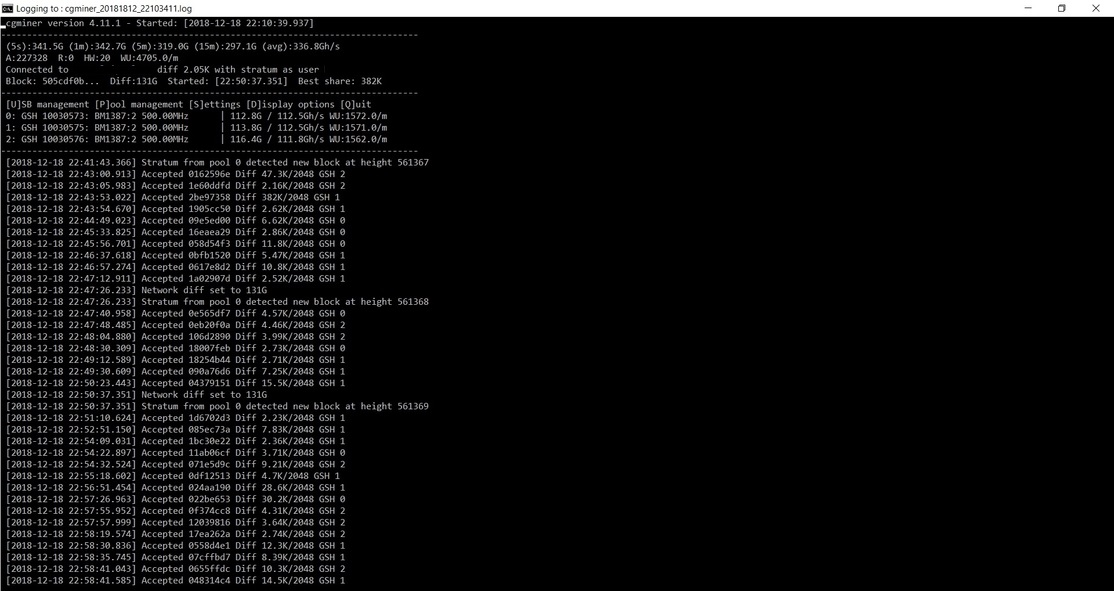The height and width of the screenshot is (591, 1114).
Task: Click log line 'Accepted 106d2890'
Action: [x=175, y=337]
